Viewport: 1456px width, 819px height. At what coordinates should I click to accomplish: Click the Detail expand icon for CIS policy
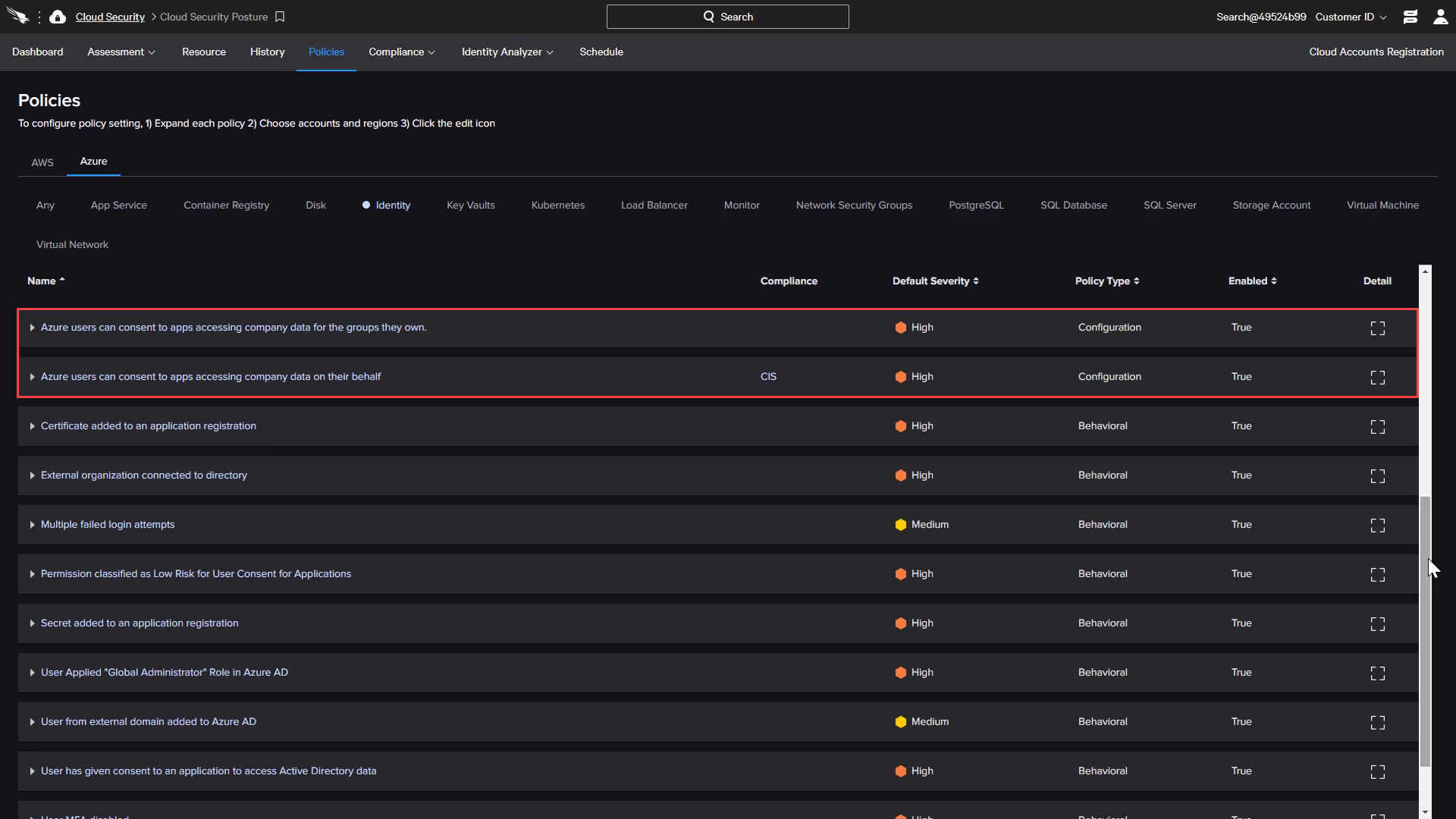point(1378,377)
